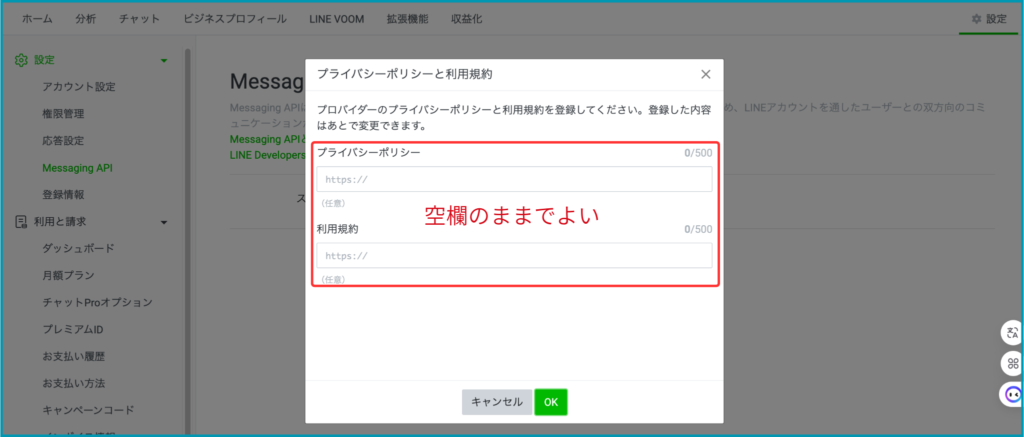The width and height of the screenshot is (1024, 437).
Task: Click the four-circle apps floating icon
Action: (x=1013, y=363)
